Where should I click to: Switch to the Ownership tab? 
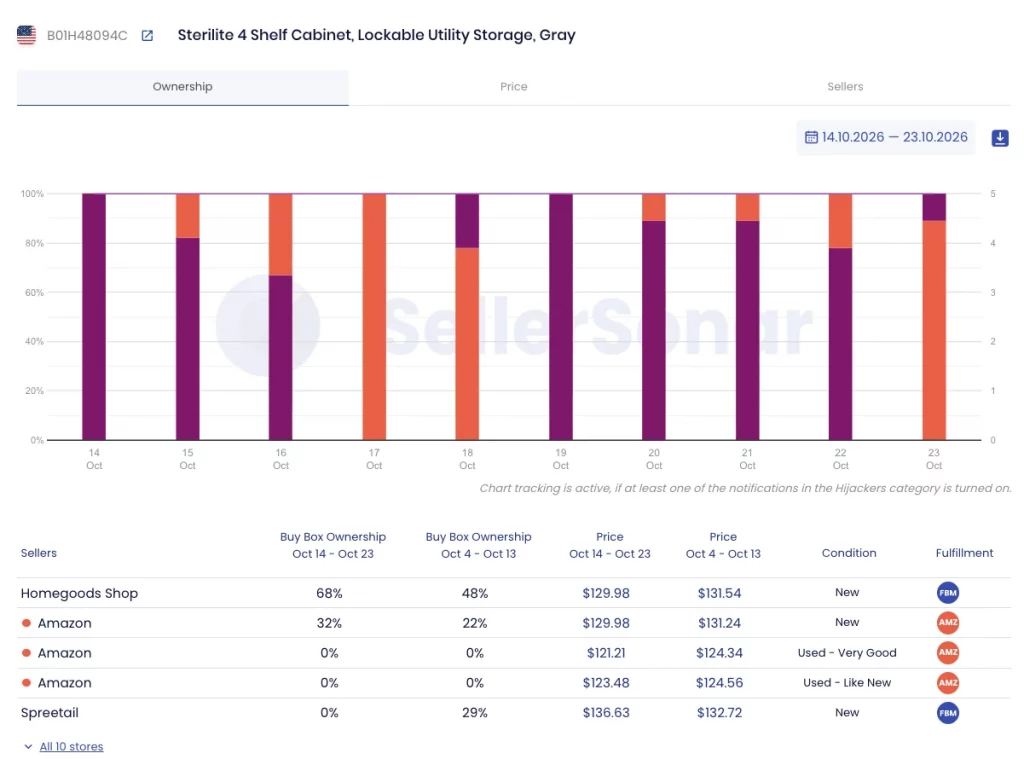pos(183,87)
